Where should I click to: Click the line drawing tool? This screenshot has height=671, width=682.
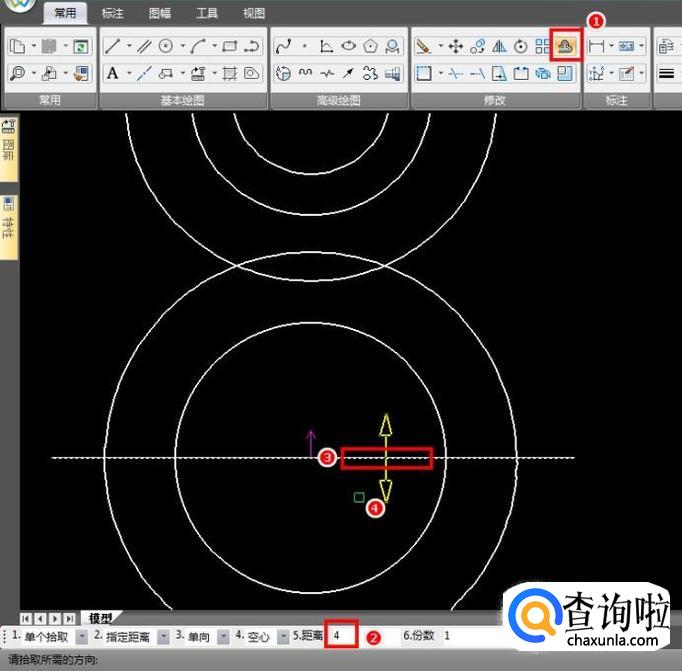tap(113, 46)
